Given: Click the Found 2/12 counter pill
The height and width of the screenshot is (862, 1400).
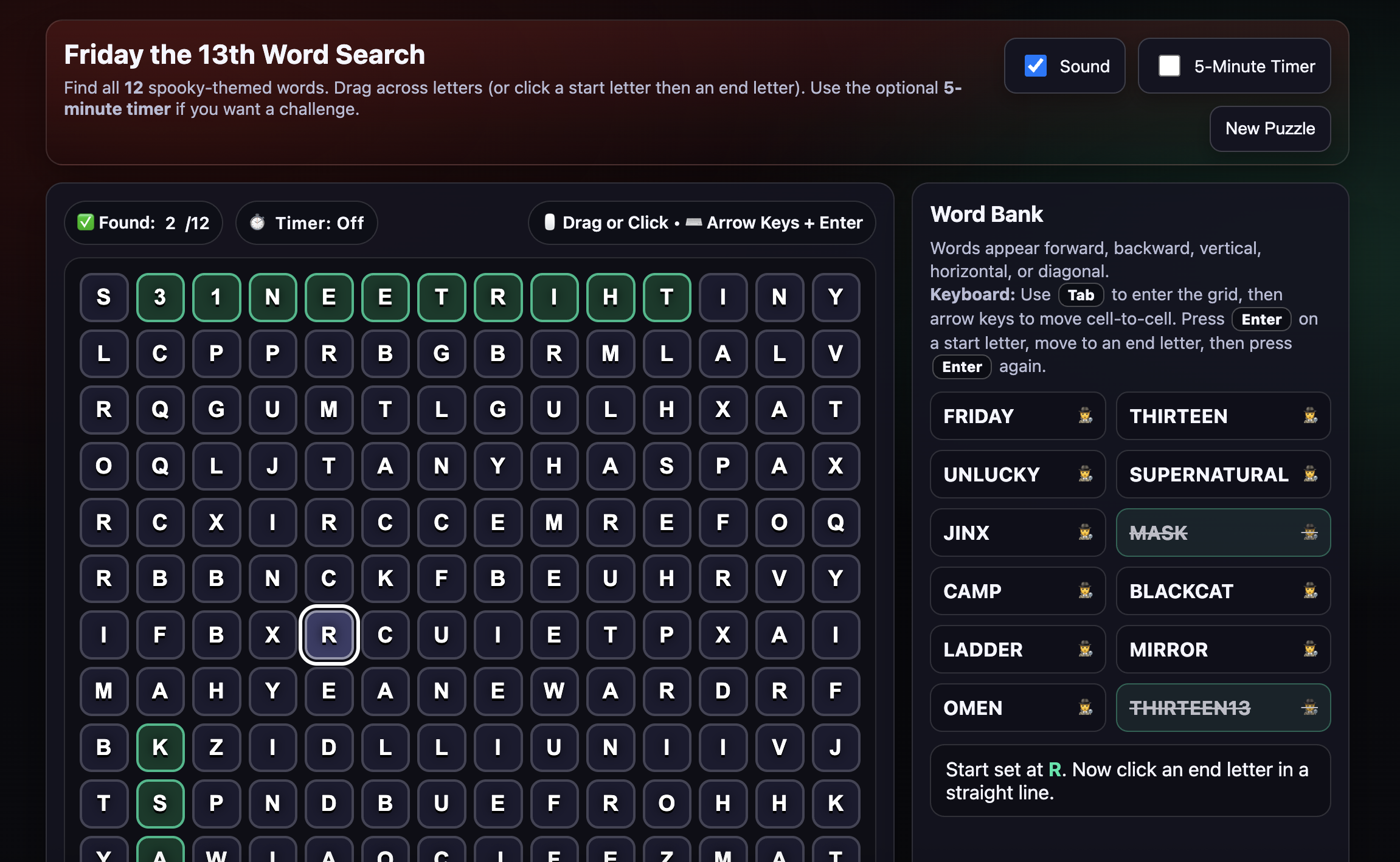Looking at the screenshot, I should 144,222.
